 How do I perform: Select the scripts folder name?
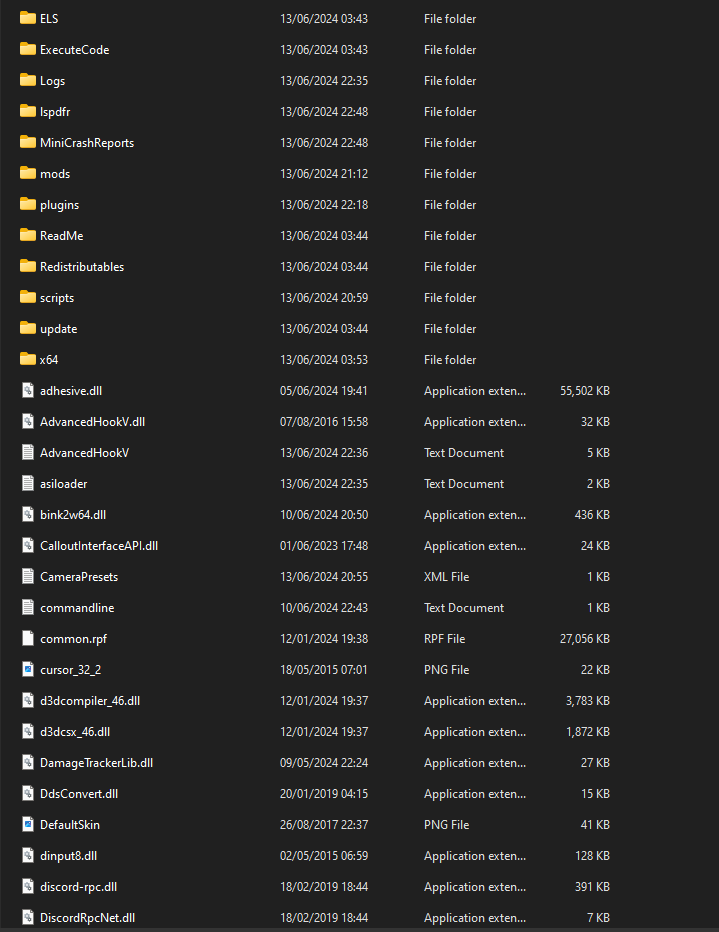tap(57, 298)
